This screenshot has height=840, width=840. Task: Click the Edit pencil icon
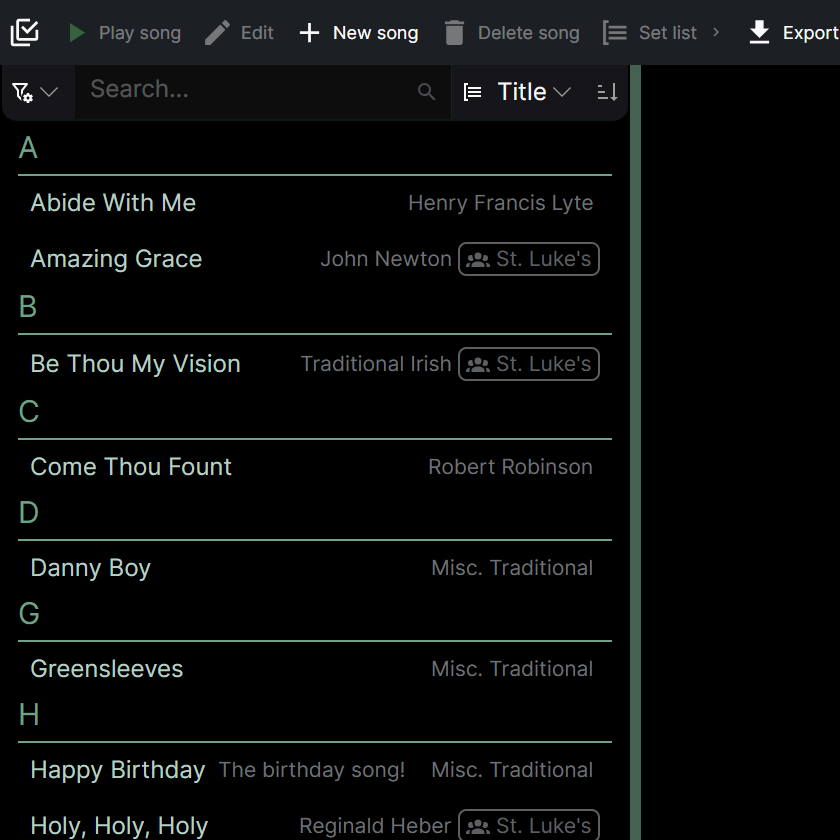click(218, 33)
